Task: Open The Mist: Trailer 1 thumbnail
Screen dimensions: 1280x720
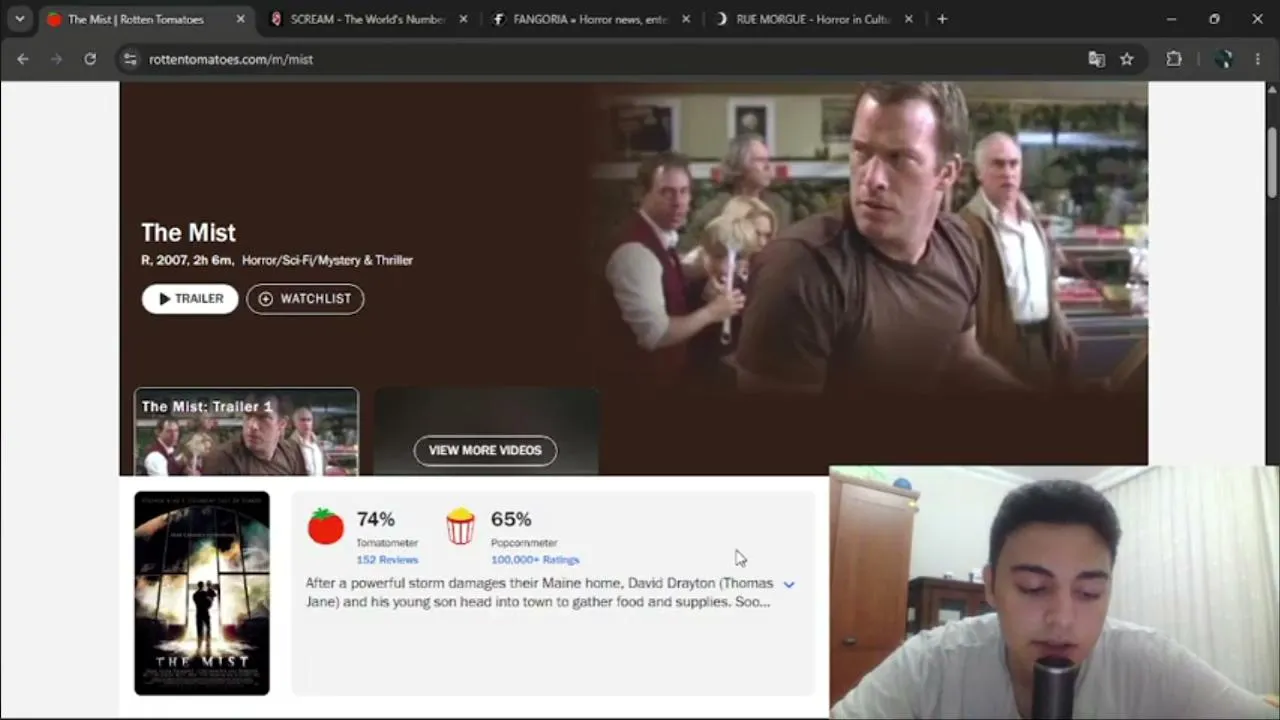Action: pos(246,432)
